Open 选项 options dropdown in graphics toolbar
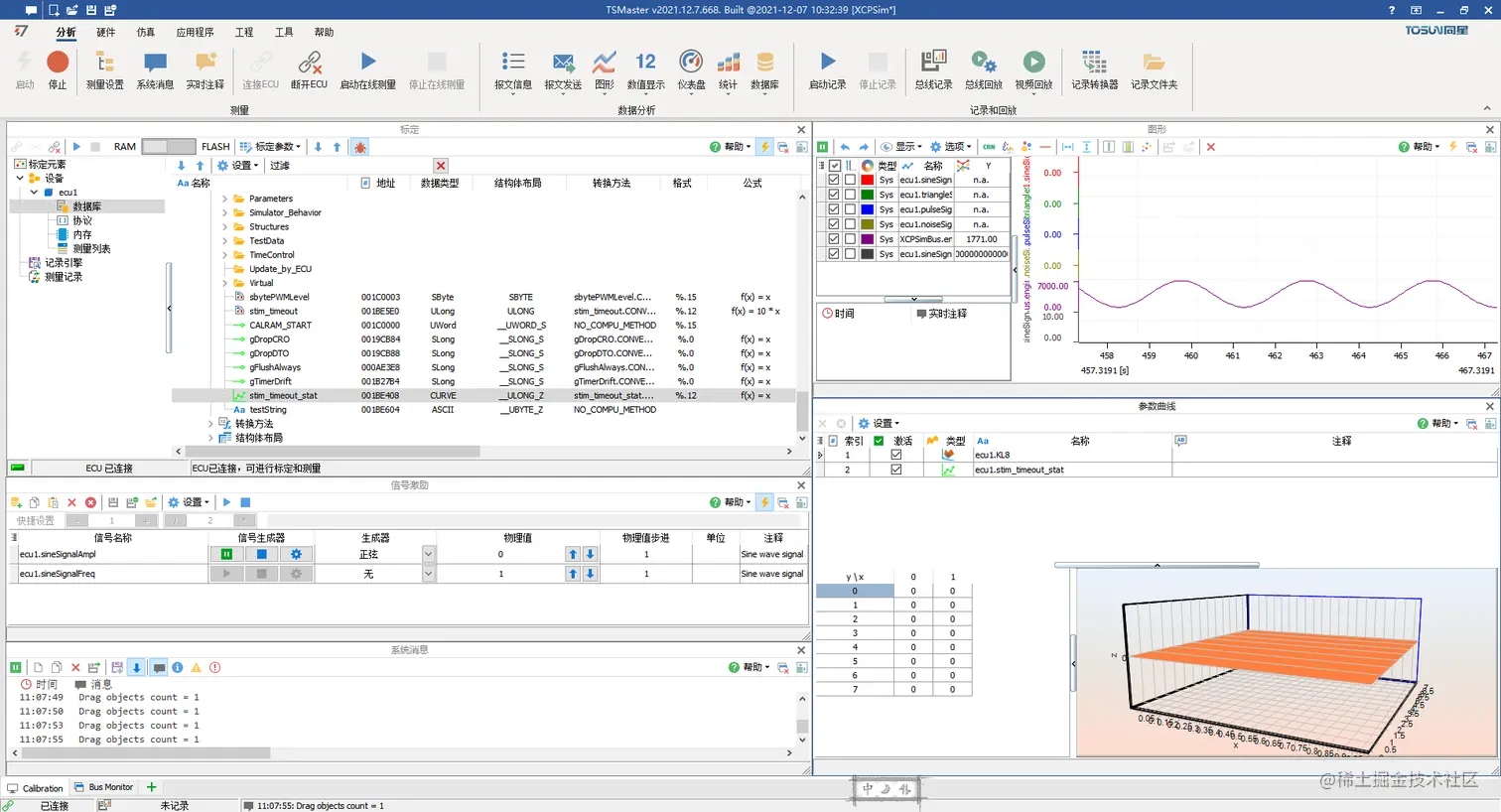Viewport: 1501px width, 812px height. tap(951, 147)
